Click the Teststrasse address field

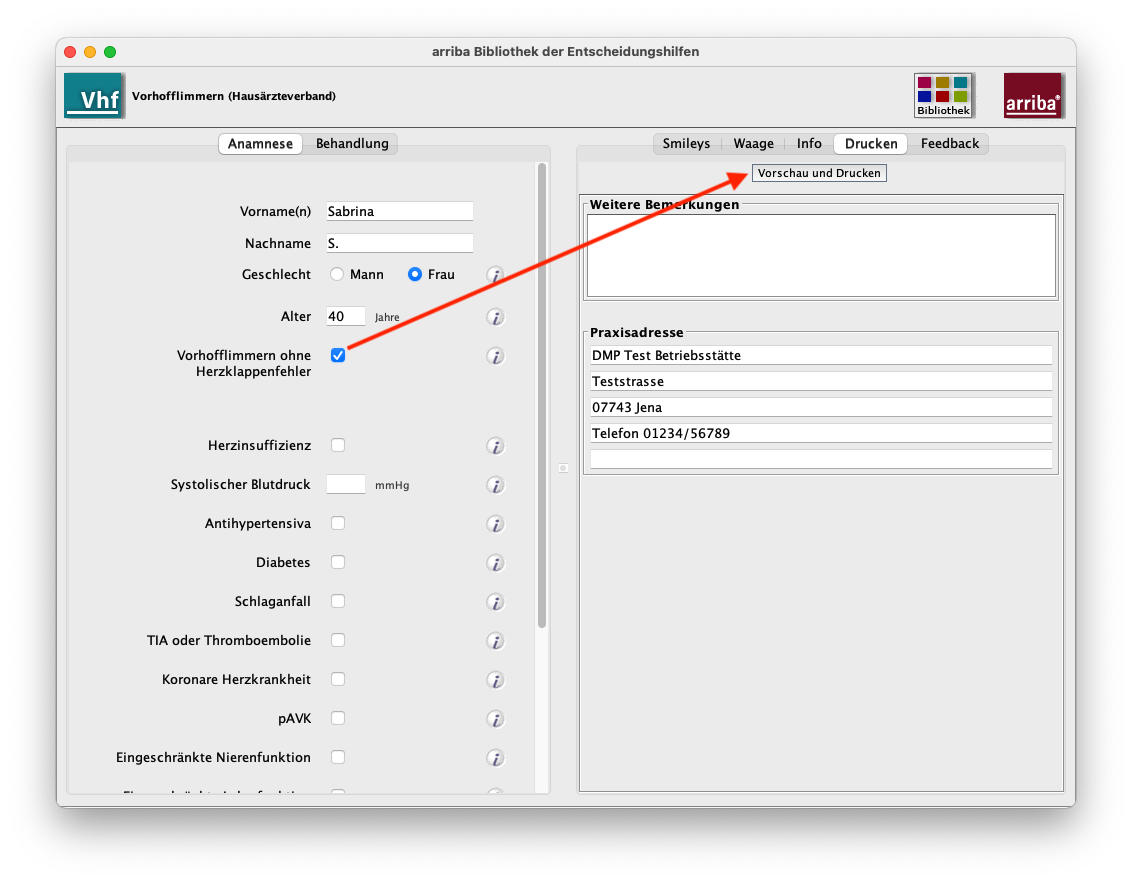click(822, 381)
